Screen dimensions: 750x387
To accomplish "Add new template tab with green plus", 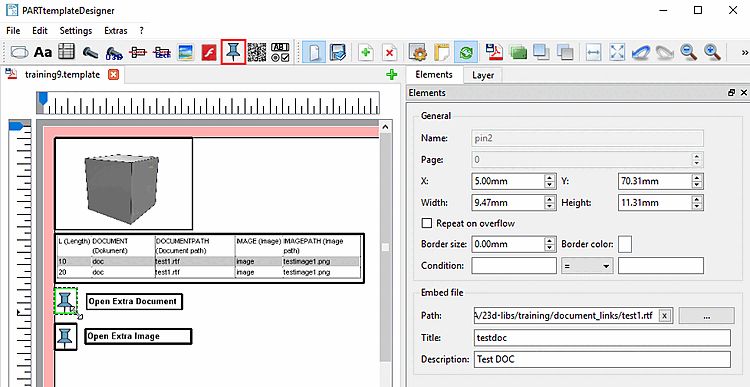I will 392,75.
